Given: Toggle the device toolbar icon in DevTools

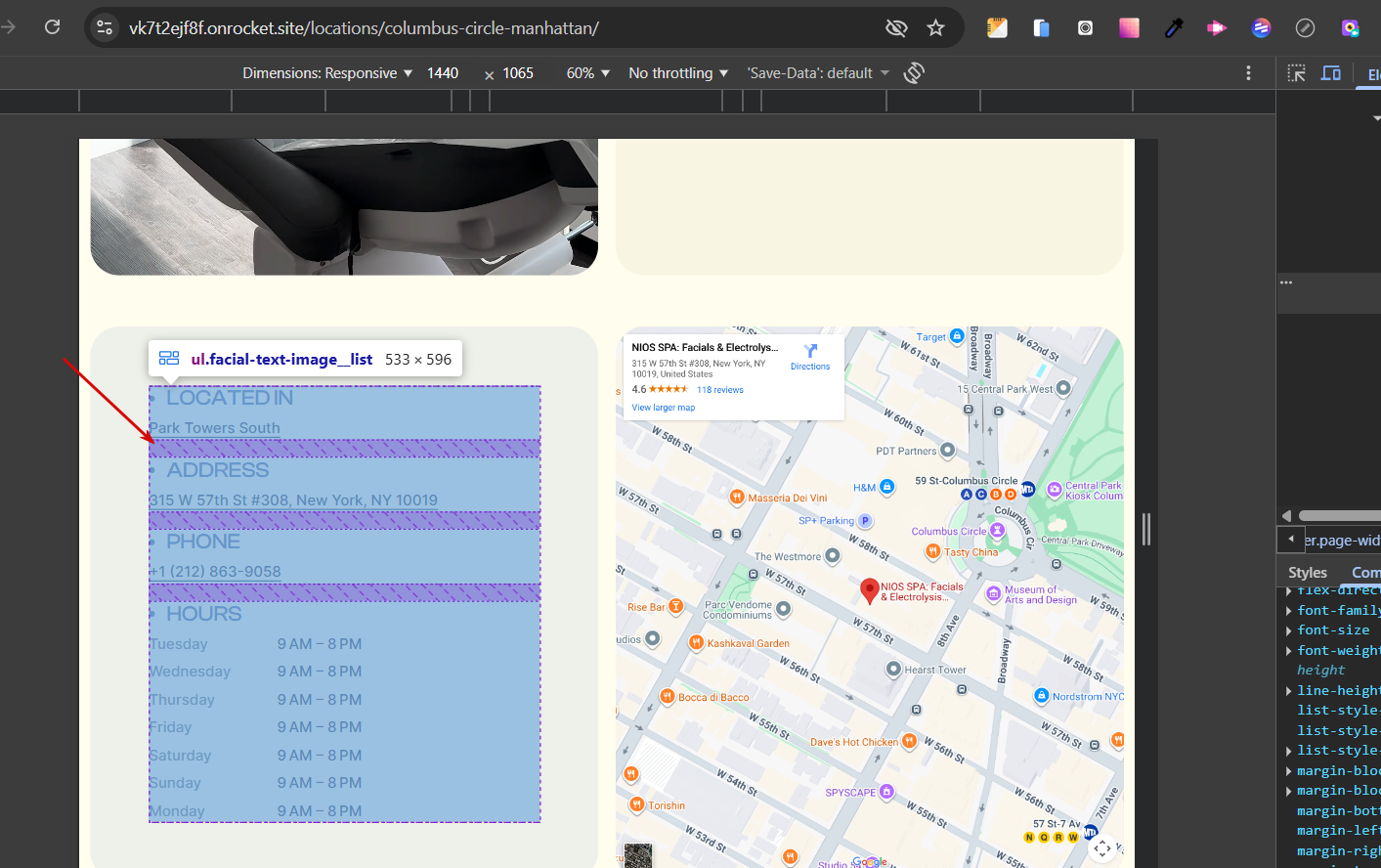Looking at the screenshot, I should point(1330,73).
